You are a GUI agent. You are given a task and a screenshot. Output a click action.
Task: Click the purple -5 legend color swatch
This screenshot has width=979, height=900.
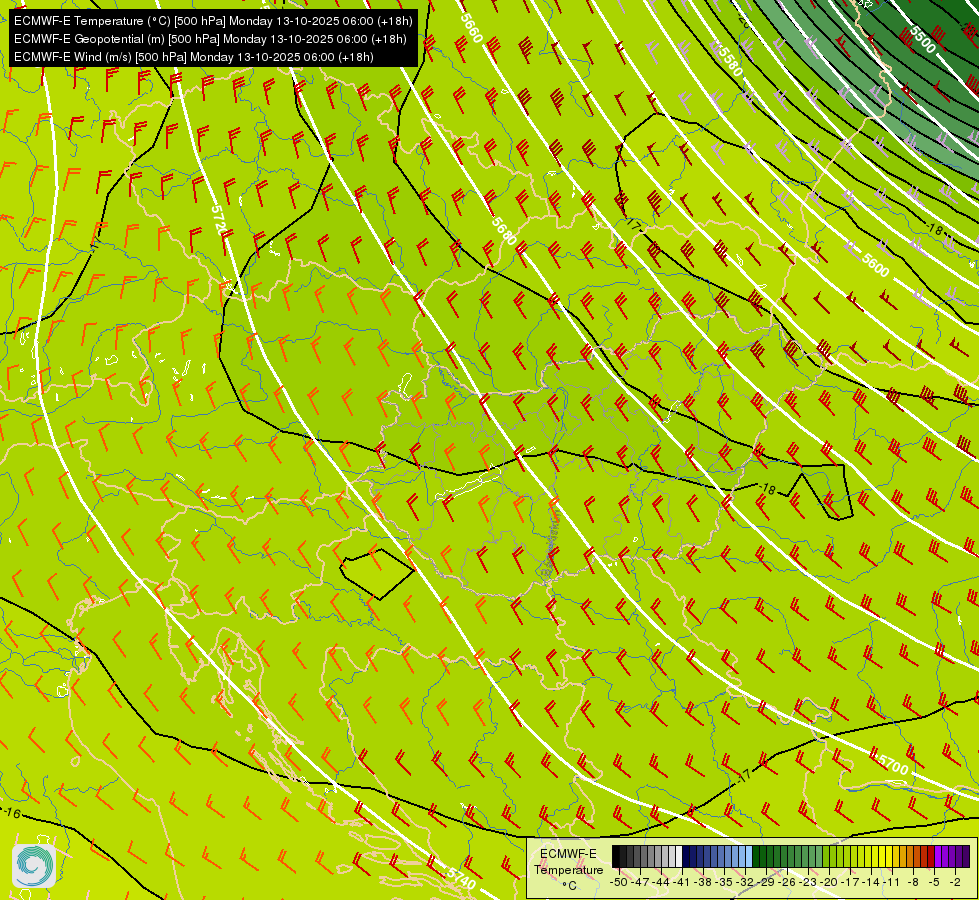click(938, 856)
